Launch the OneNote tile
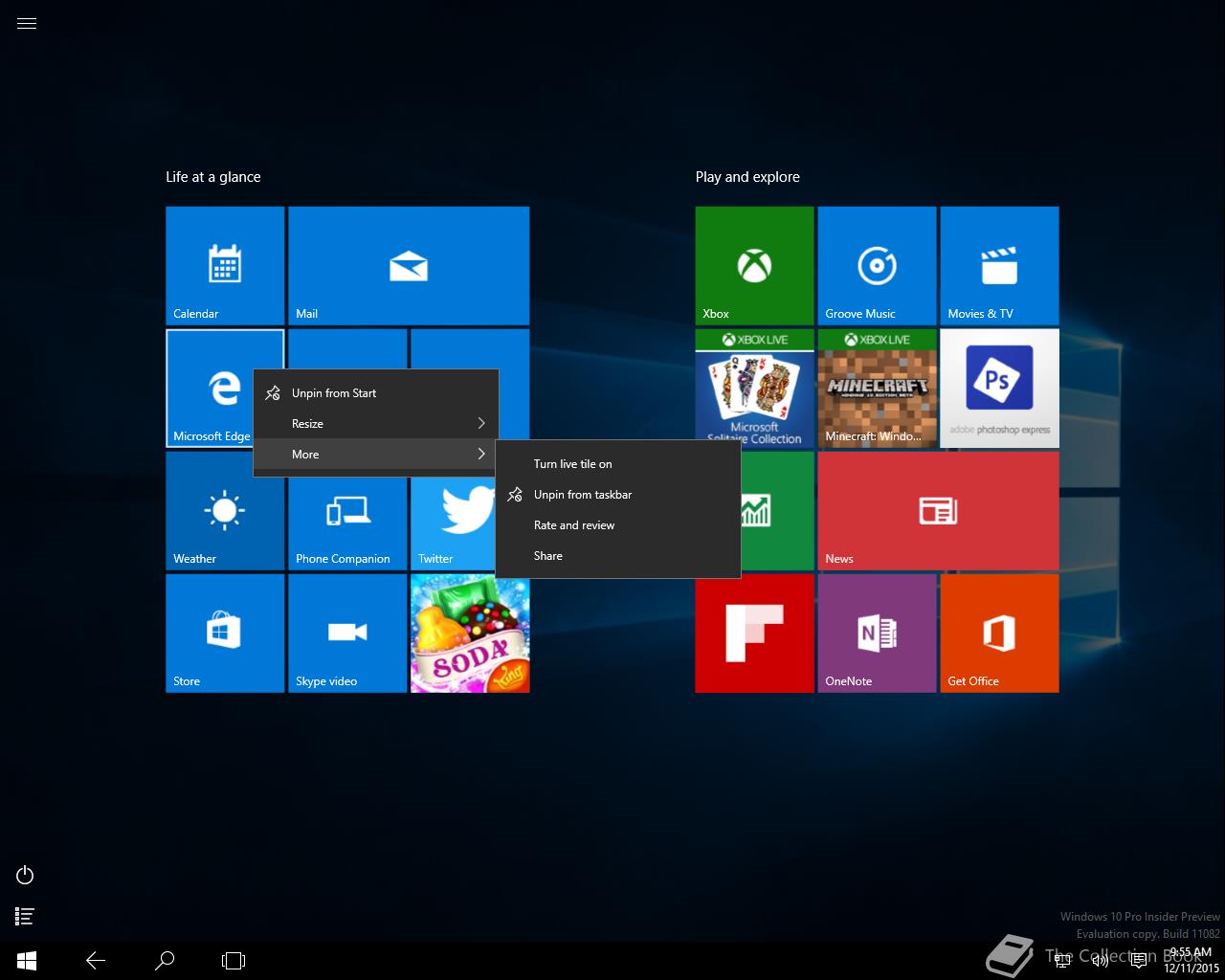The image size is (1225, 980). click(877, 634)
